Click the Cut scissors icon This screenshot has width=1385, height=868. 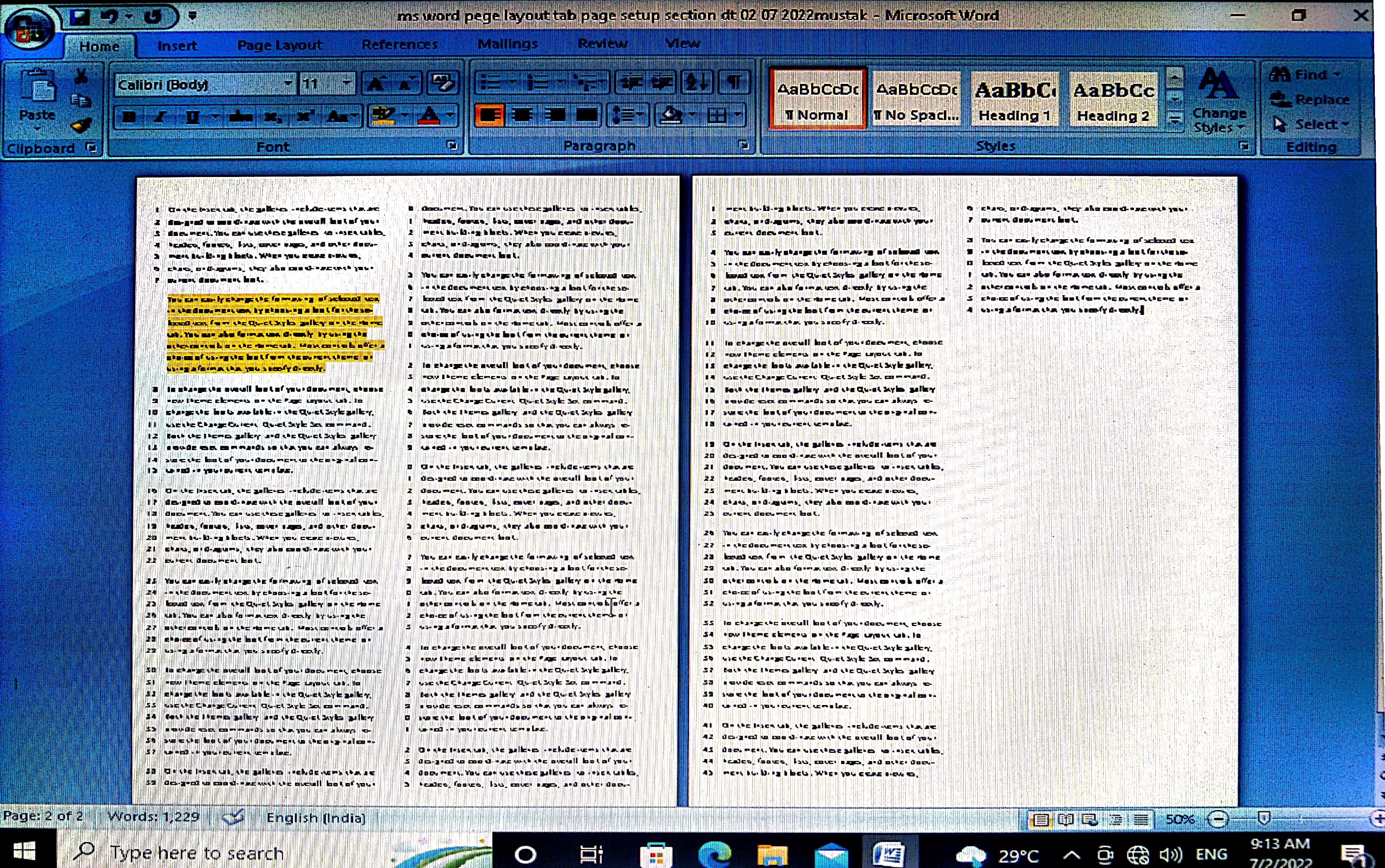[x=81, y=76]
